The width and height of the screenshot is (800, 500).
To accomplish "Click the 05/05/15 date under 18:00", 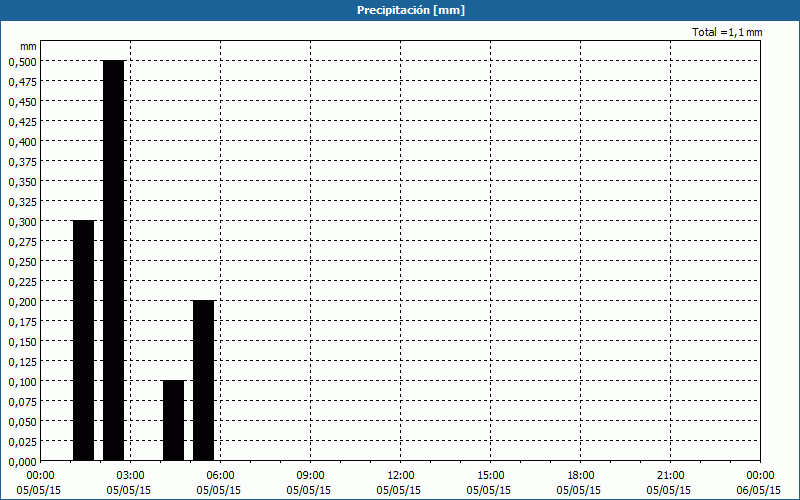I will 579,491.
